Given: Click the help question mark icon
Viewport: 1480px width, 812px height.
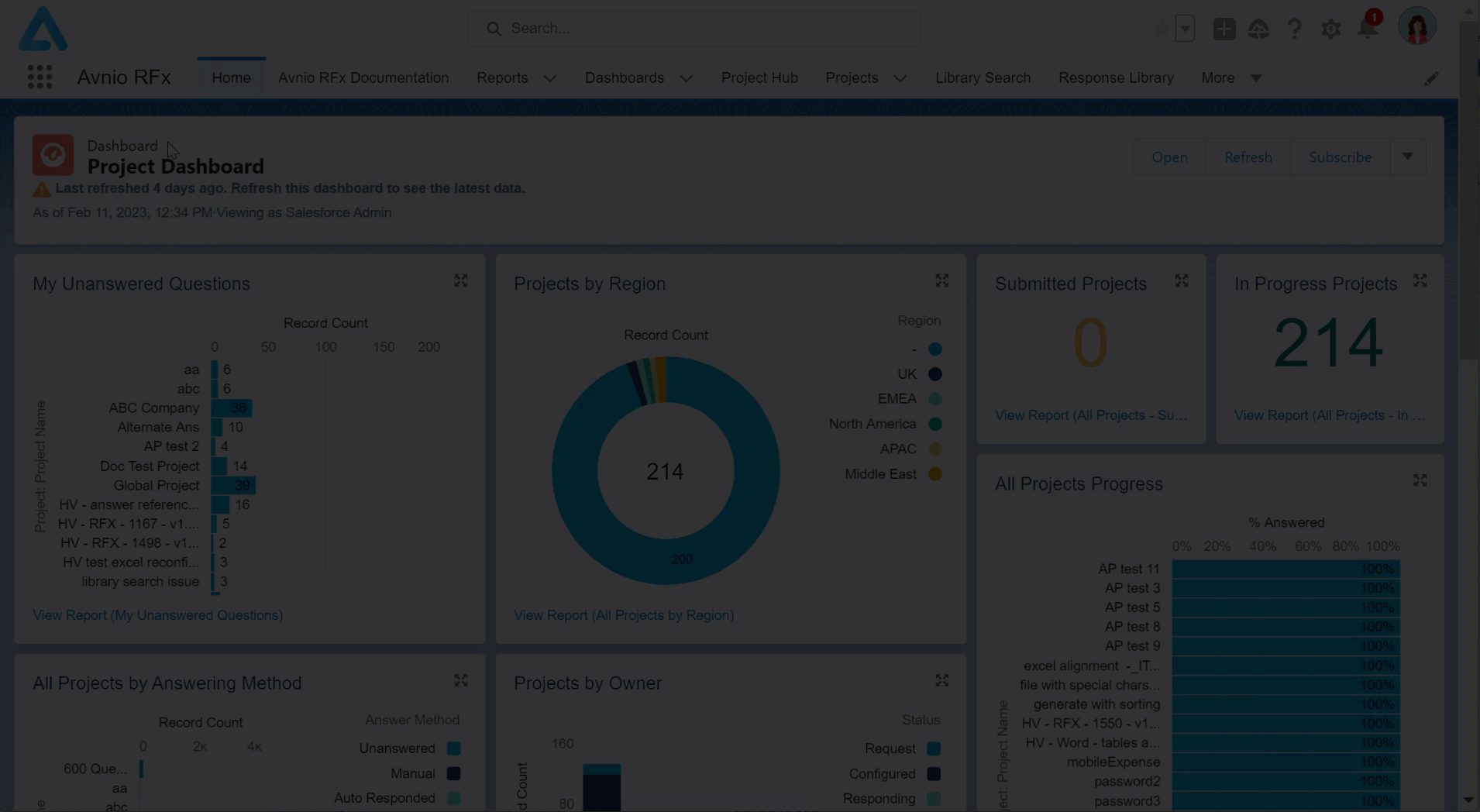Looking at the screenshot, I should coord(1294,29).
